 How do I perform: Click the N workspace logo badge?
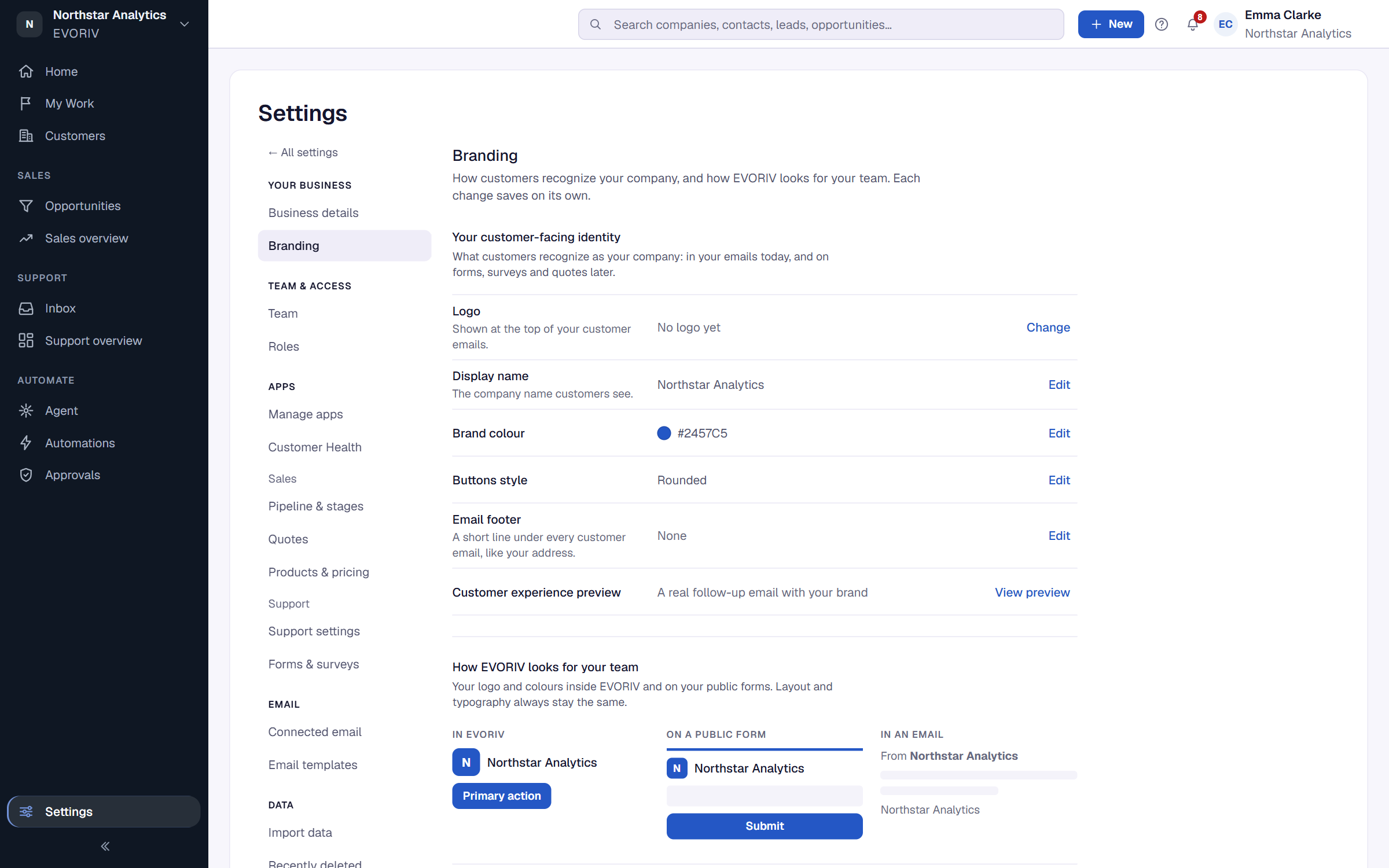point(30,24)
